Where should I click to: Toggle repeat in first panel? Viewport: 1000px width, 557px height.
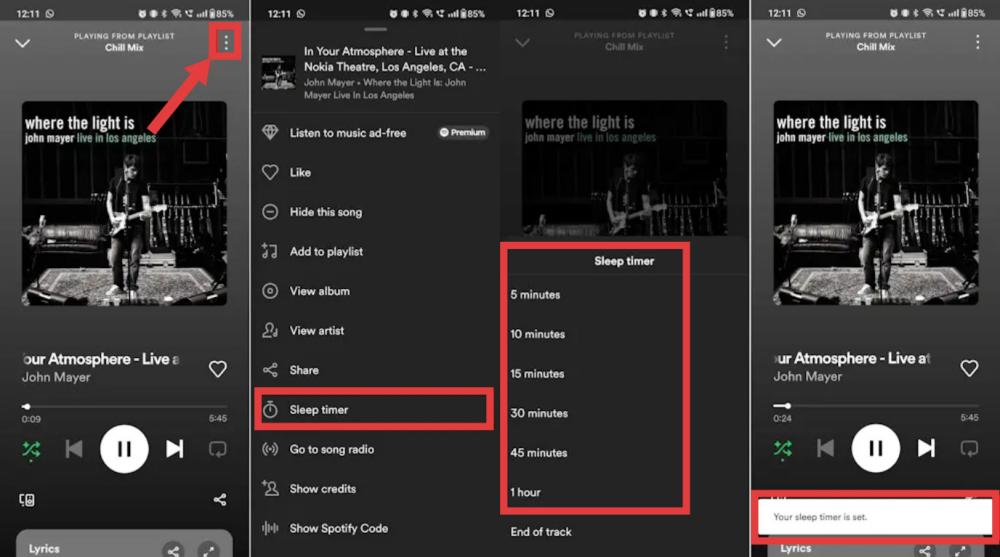tap(217, 449)
